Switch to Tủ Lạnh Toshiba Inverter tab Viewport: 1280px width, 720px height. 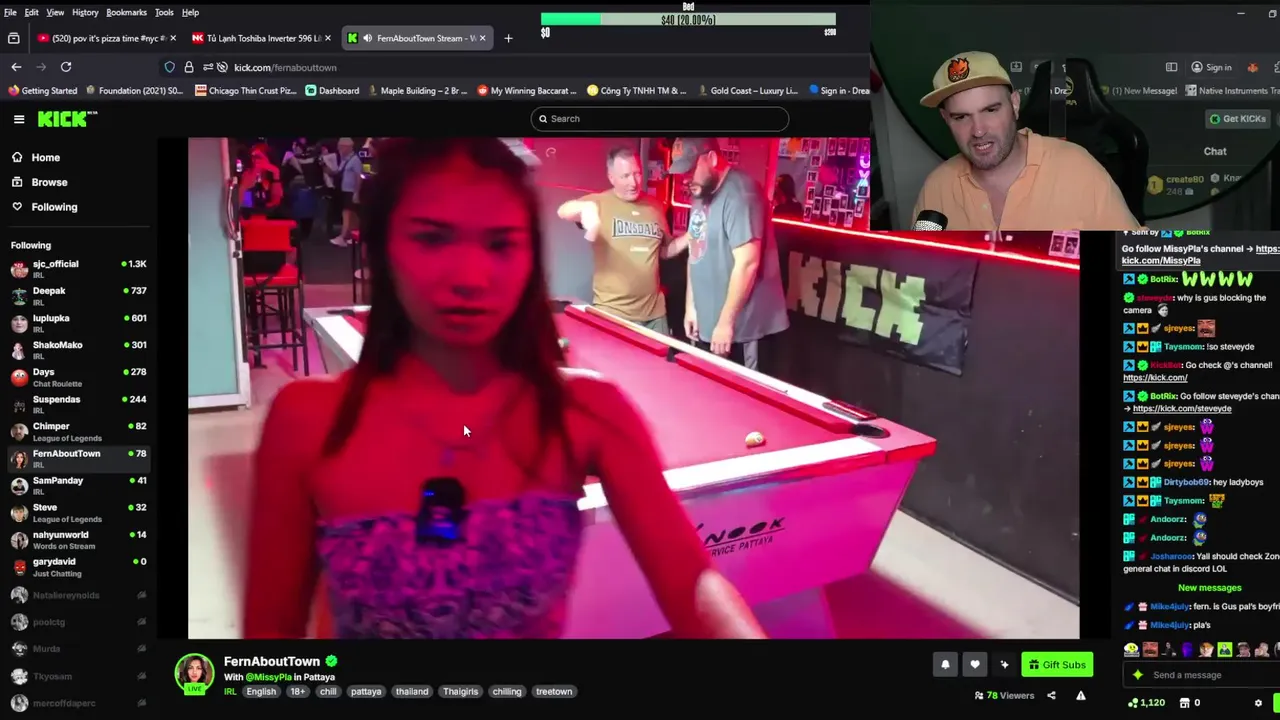point(262,38)
